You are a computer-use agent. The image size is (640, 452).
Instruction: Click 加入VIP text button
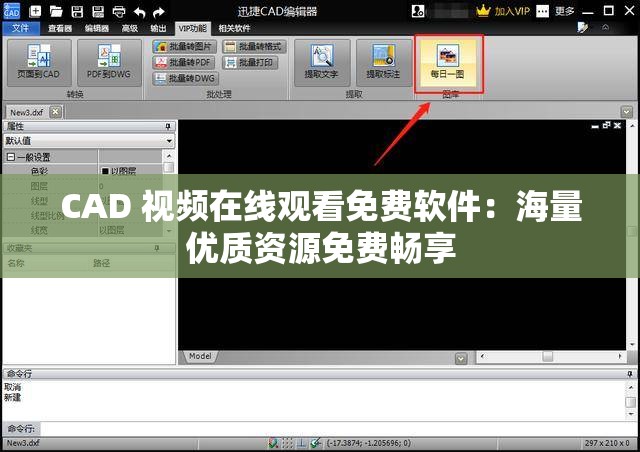(512, 11)
